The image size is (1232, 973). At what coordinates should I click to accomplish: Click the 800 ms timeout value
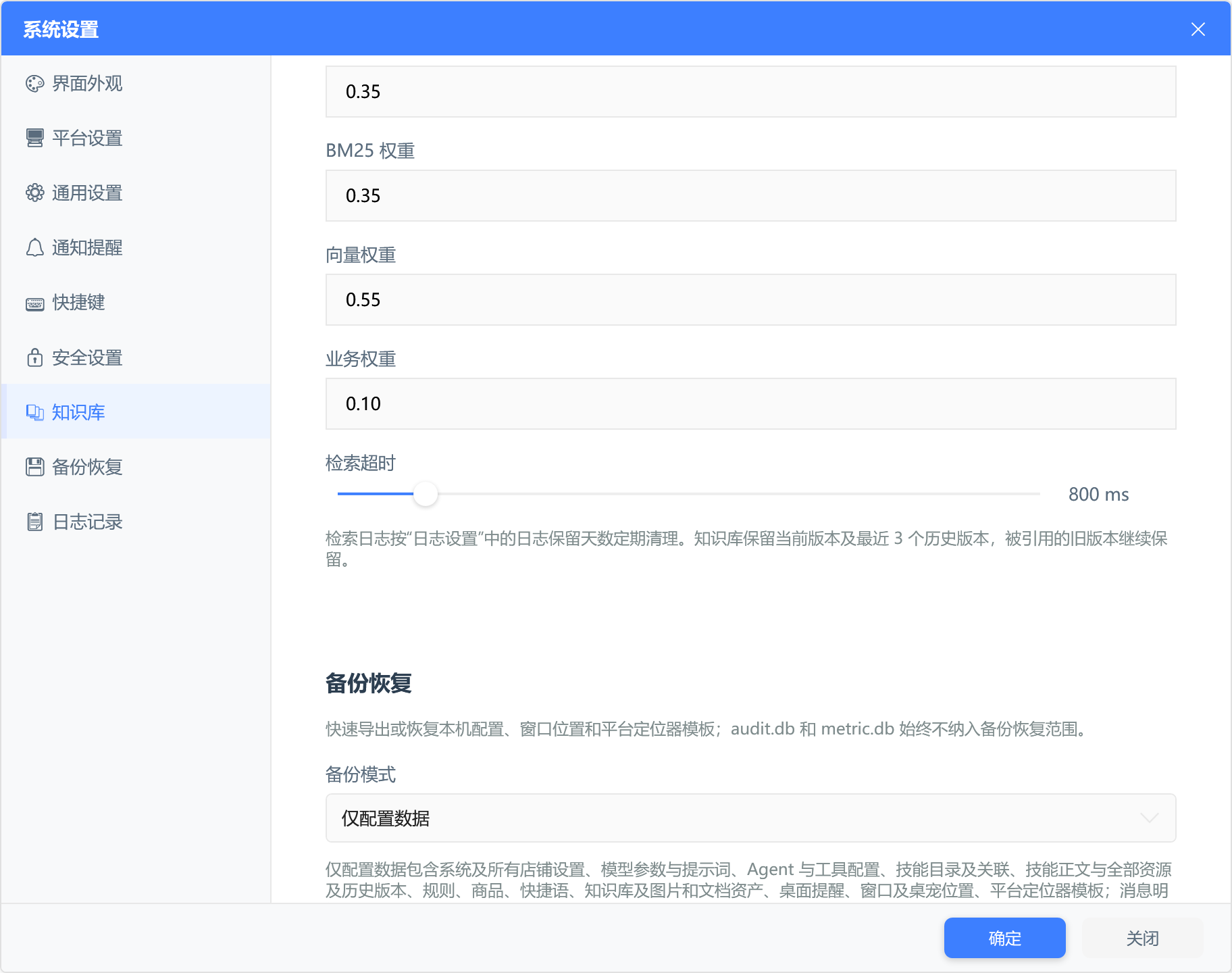coord(1098,494)
